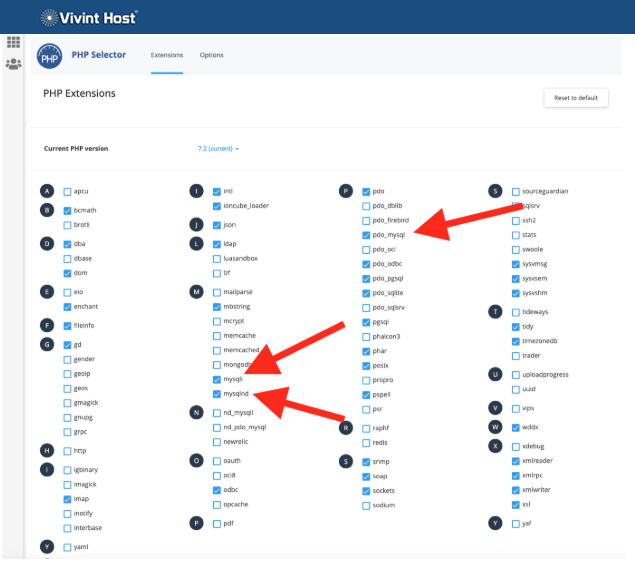Uncheck the pdo_mysql extension
This screenshot has height=566, width=635.
(x=366, y=234)
